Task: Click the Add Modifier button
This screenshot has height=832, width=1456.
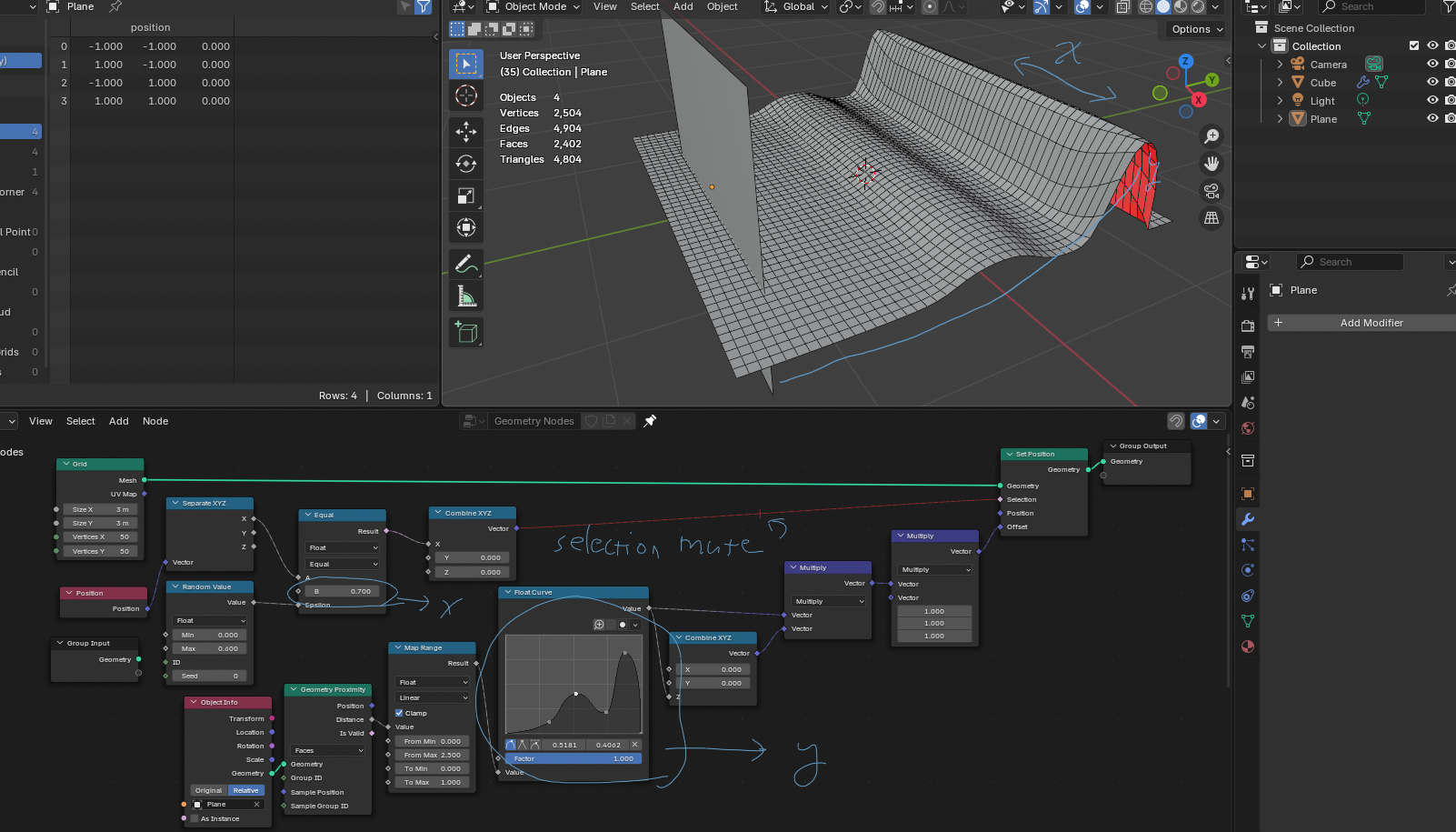Action: coord(1371,323)
